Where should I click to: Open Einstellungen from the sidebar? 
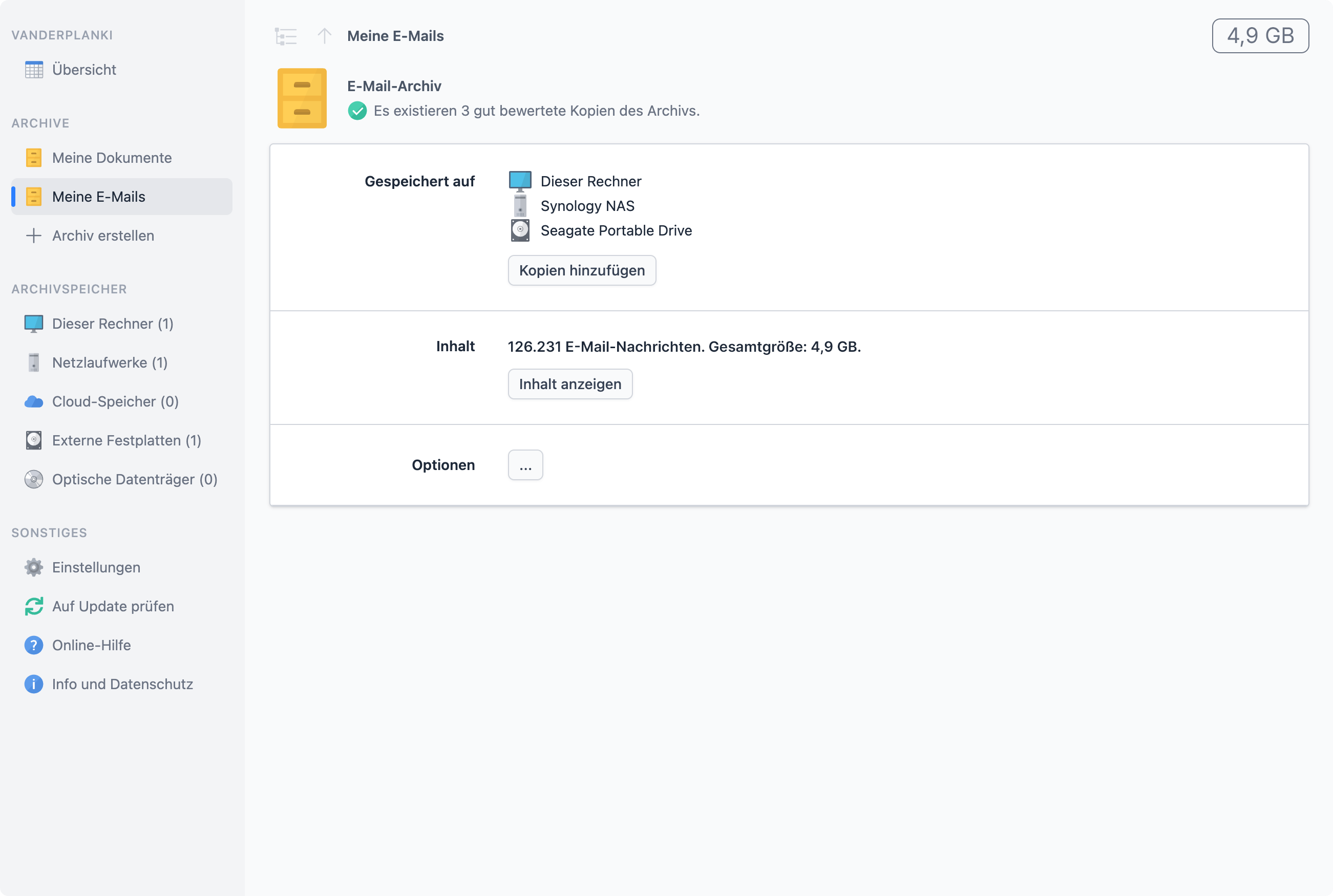tap(96, 567)
